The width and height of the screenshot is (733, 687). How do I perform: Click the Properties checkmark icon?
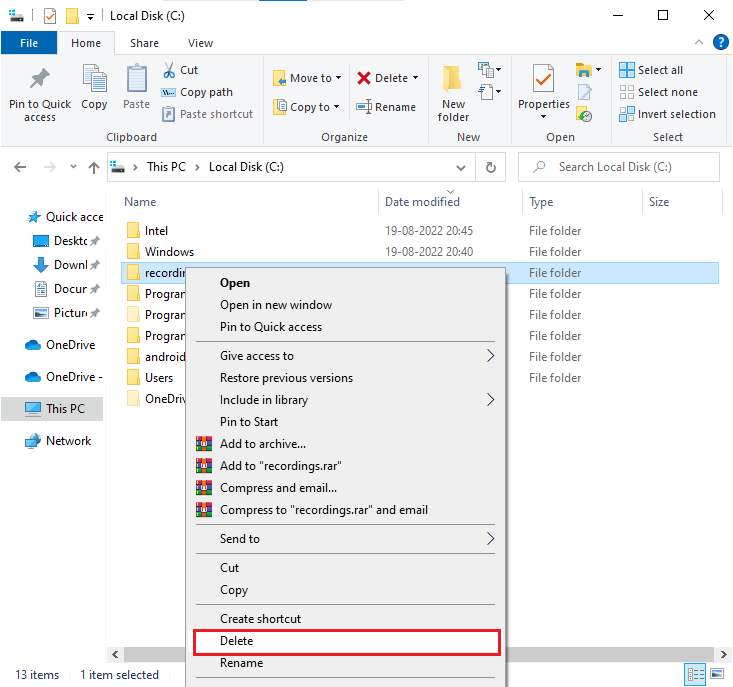pos(544,79)
